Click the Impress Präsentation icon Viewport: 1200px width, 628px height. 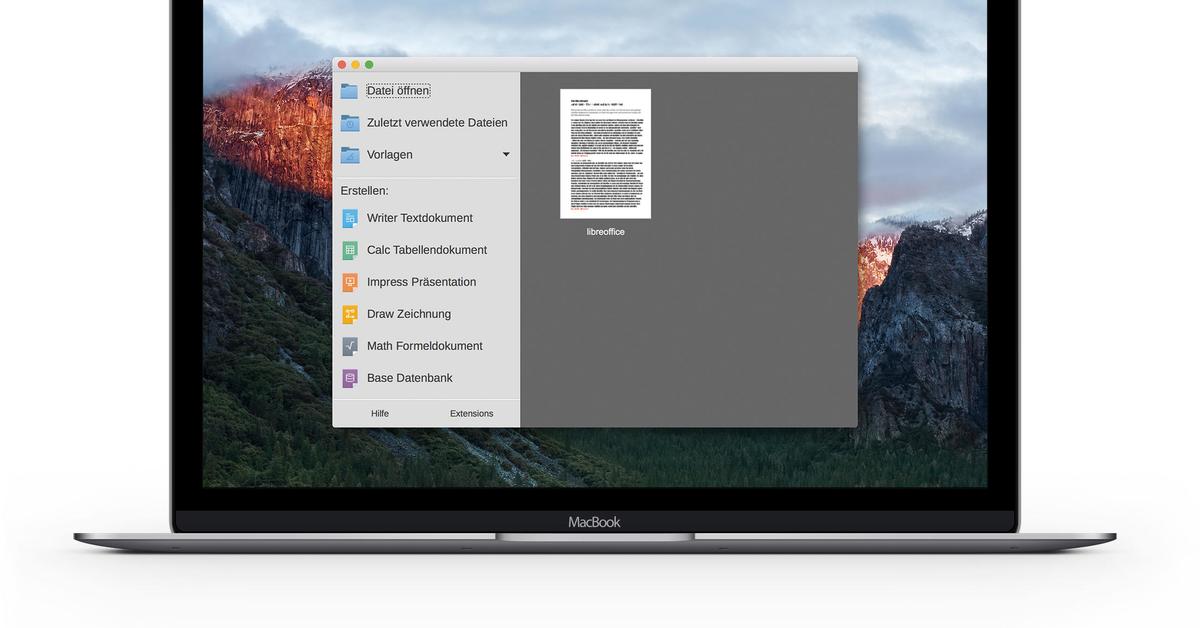(349, 282)
